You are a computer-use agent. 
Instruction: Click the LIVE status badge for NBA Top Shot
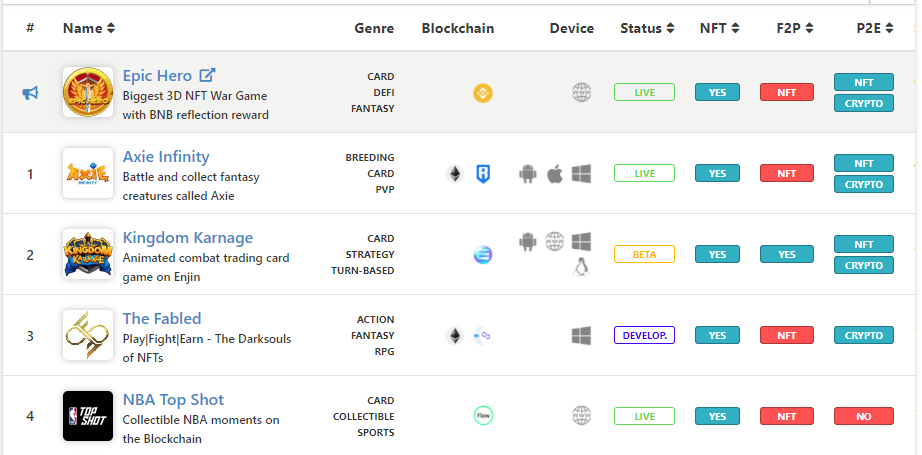[644, 416]
